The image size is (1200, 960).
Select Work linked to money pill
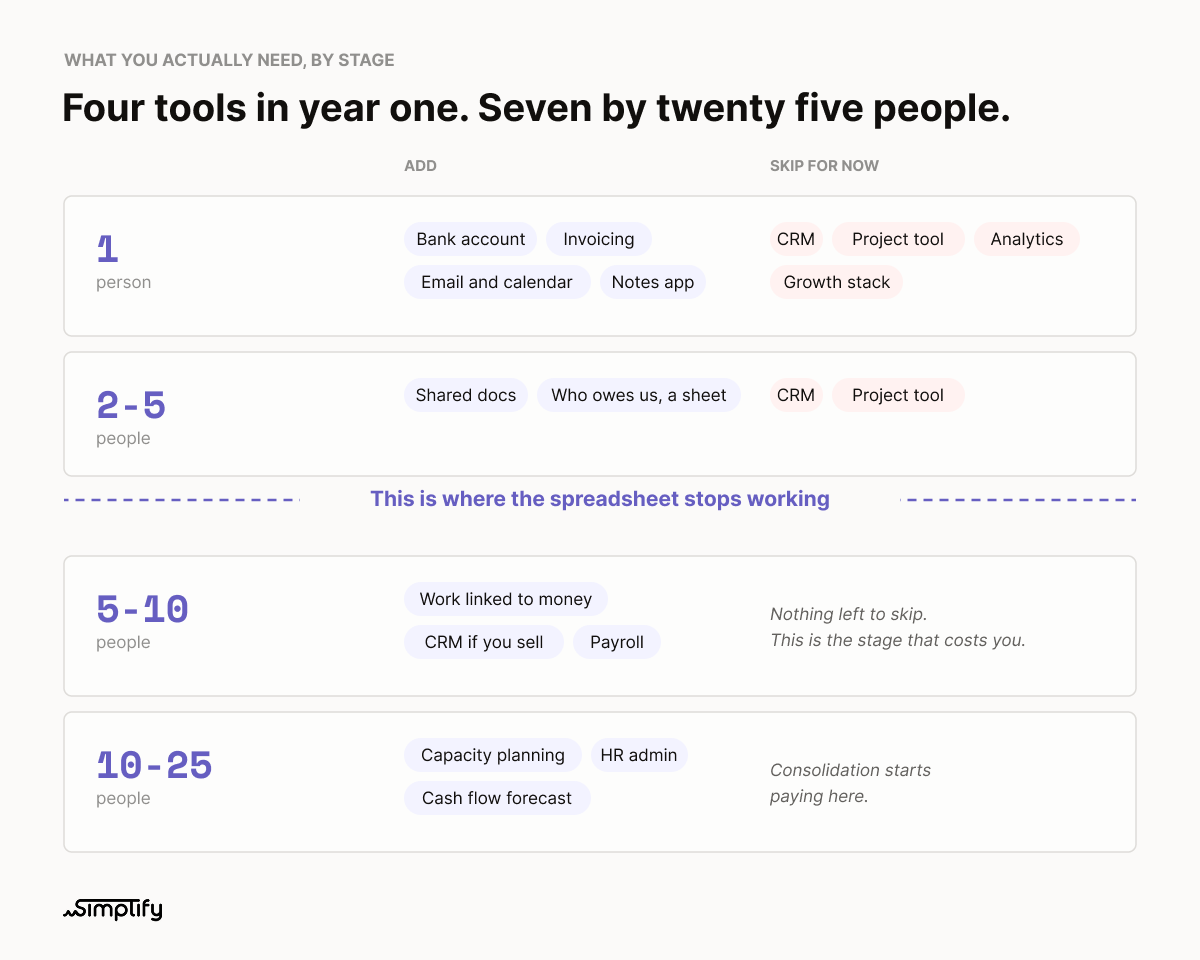(x=506, y=599)
